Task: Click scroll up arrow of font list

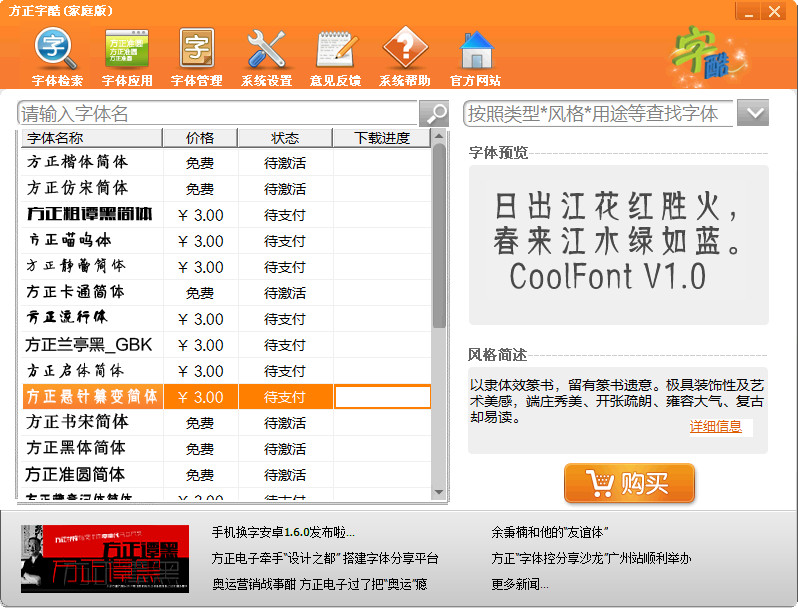Action: point(439,136)
